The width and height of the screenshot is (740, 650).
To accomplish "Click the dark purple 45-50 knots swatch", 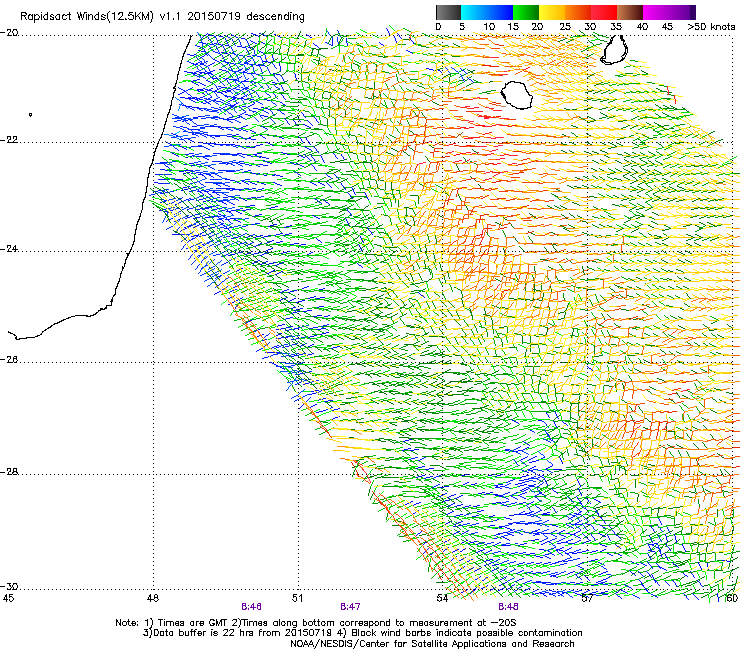I will pyautogui.click(x=682, y=12).
